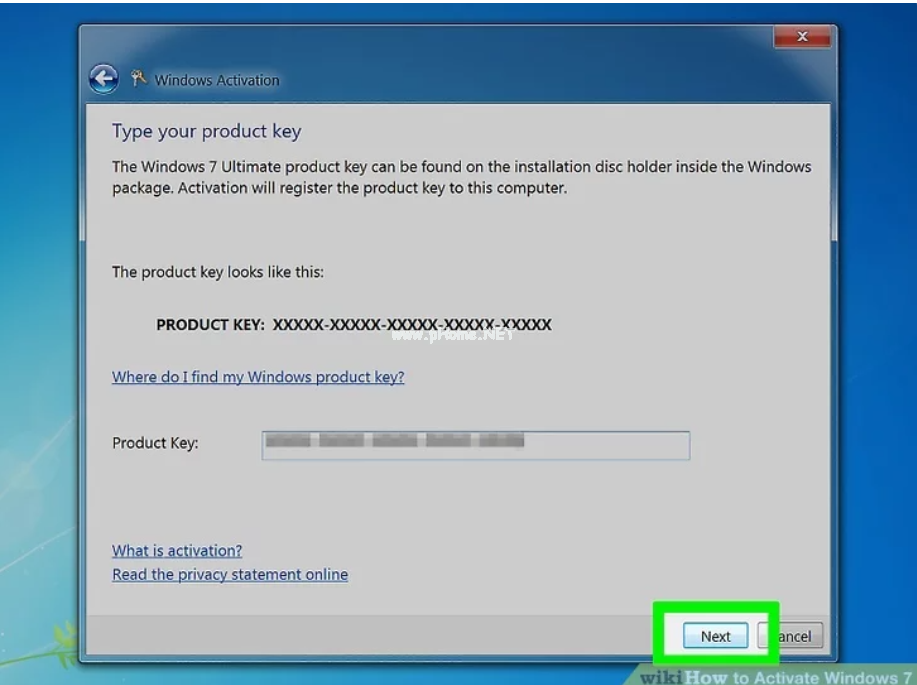The image size is (917, 685).
Task: Click the "How to Activate Windows 7" caption
Action: [800, 676]
